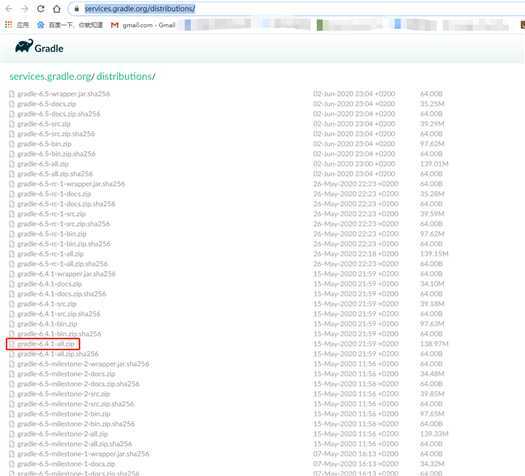The width and height of the screenshot is (525, 476).
Task: Open the Gmail bookmark label
Action: point(149,25)
